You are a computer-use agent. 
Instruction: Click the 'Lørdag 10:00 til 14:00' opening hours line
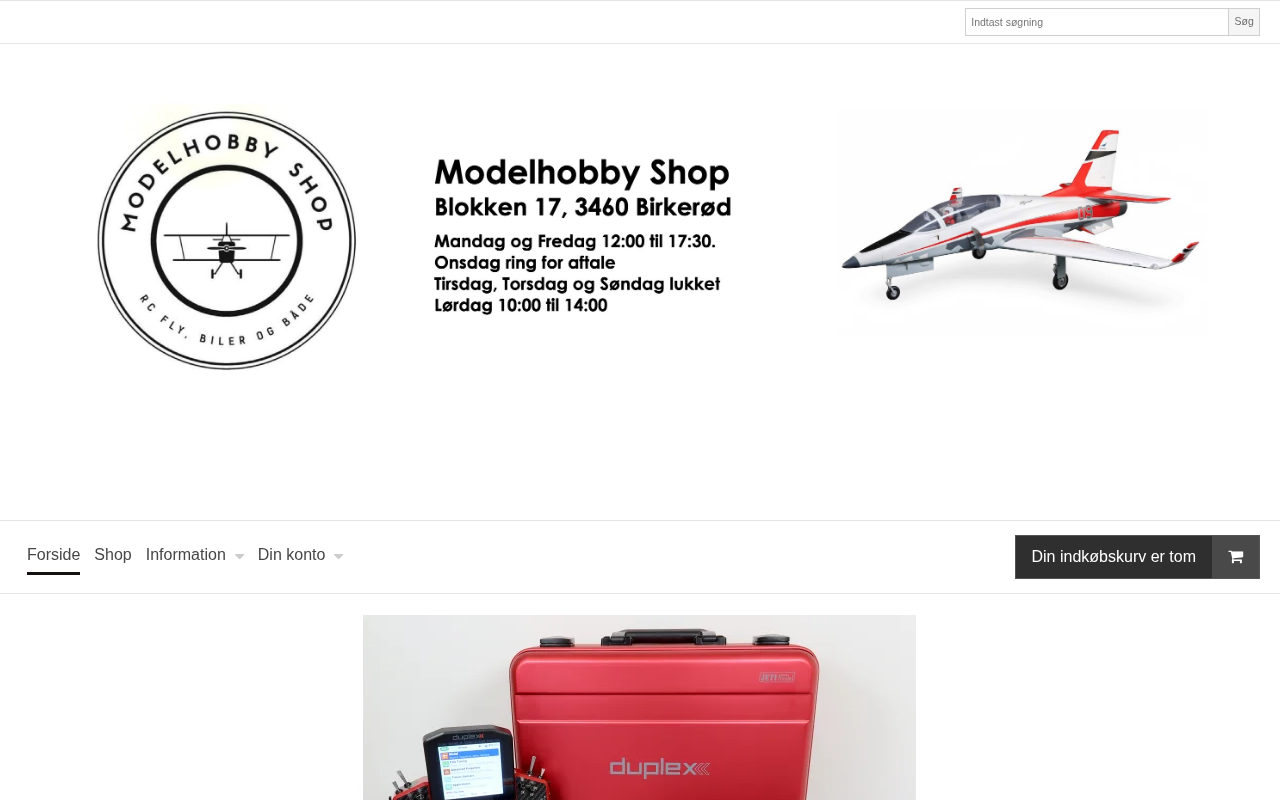(521, 305)
